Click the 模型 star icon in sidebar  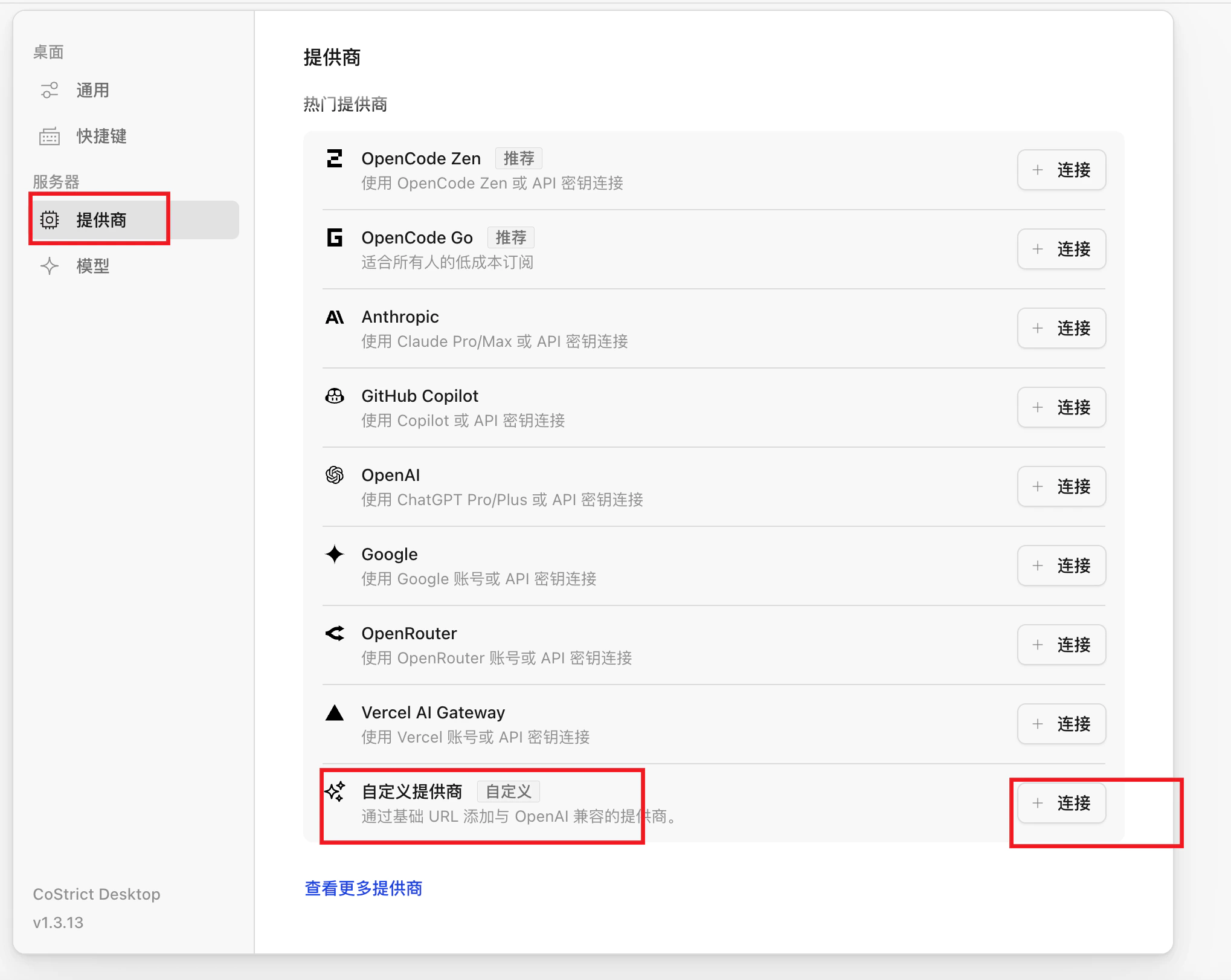coord(50,266)
